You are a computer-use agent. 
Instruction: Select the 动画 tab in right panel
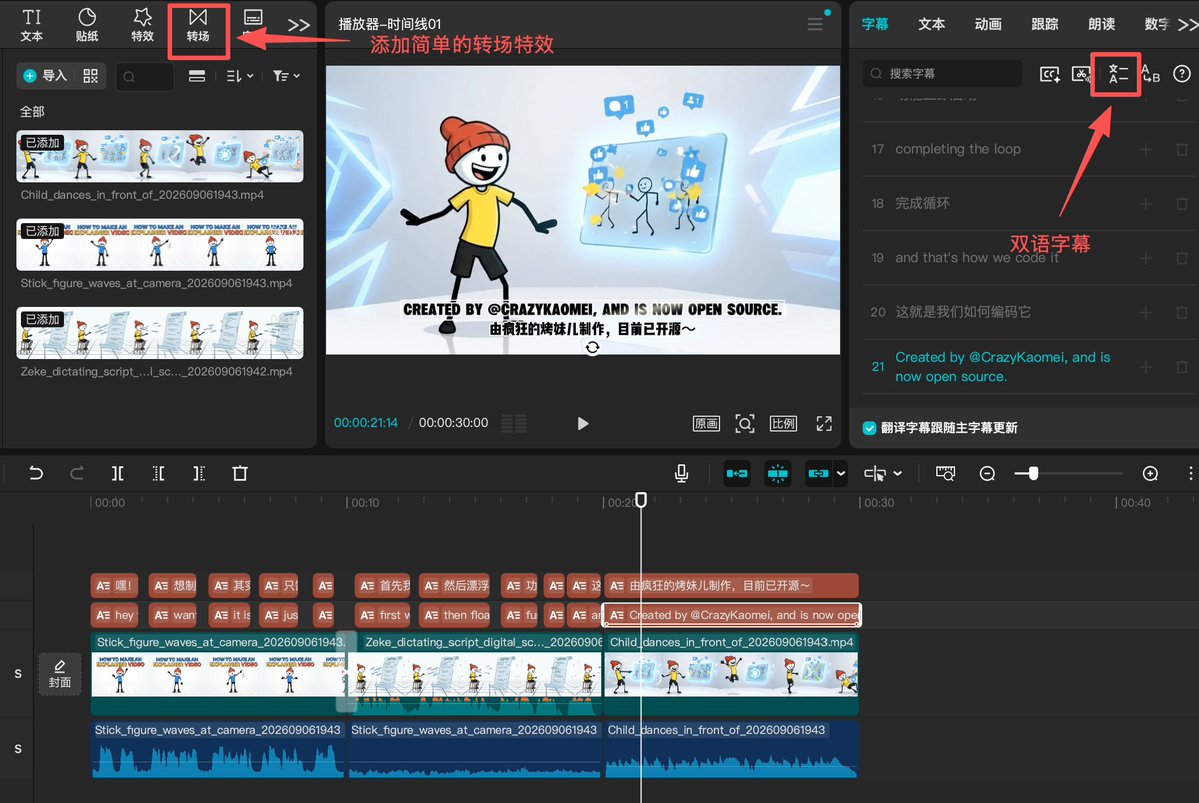tap(988, 24)
